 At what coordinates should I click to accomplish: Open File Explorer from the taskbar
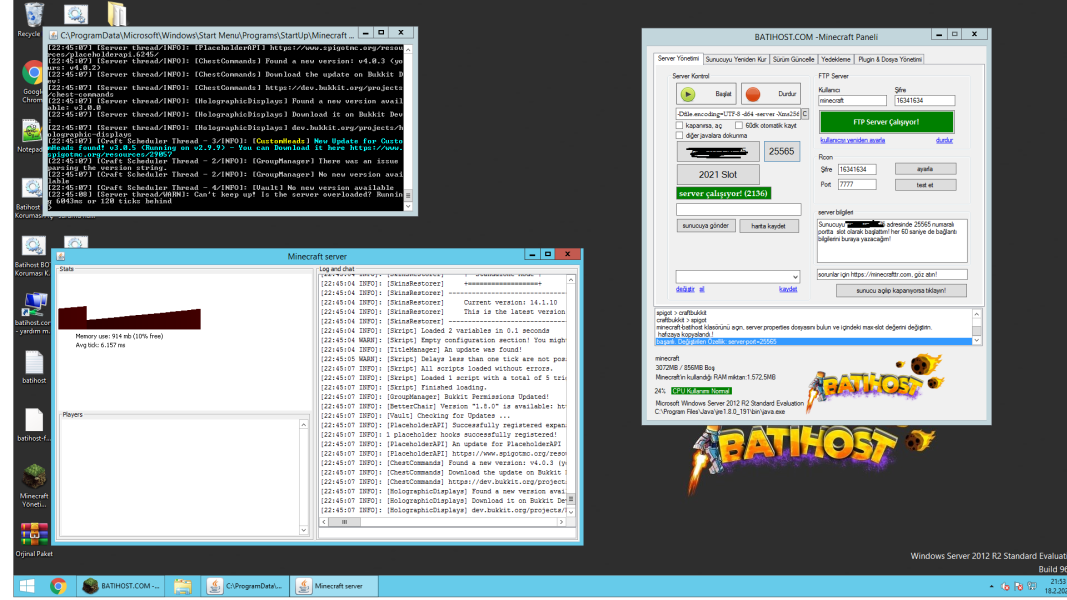click(x=182, y=586)
